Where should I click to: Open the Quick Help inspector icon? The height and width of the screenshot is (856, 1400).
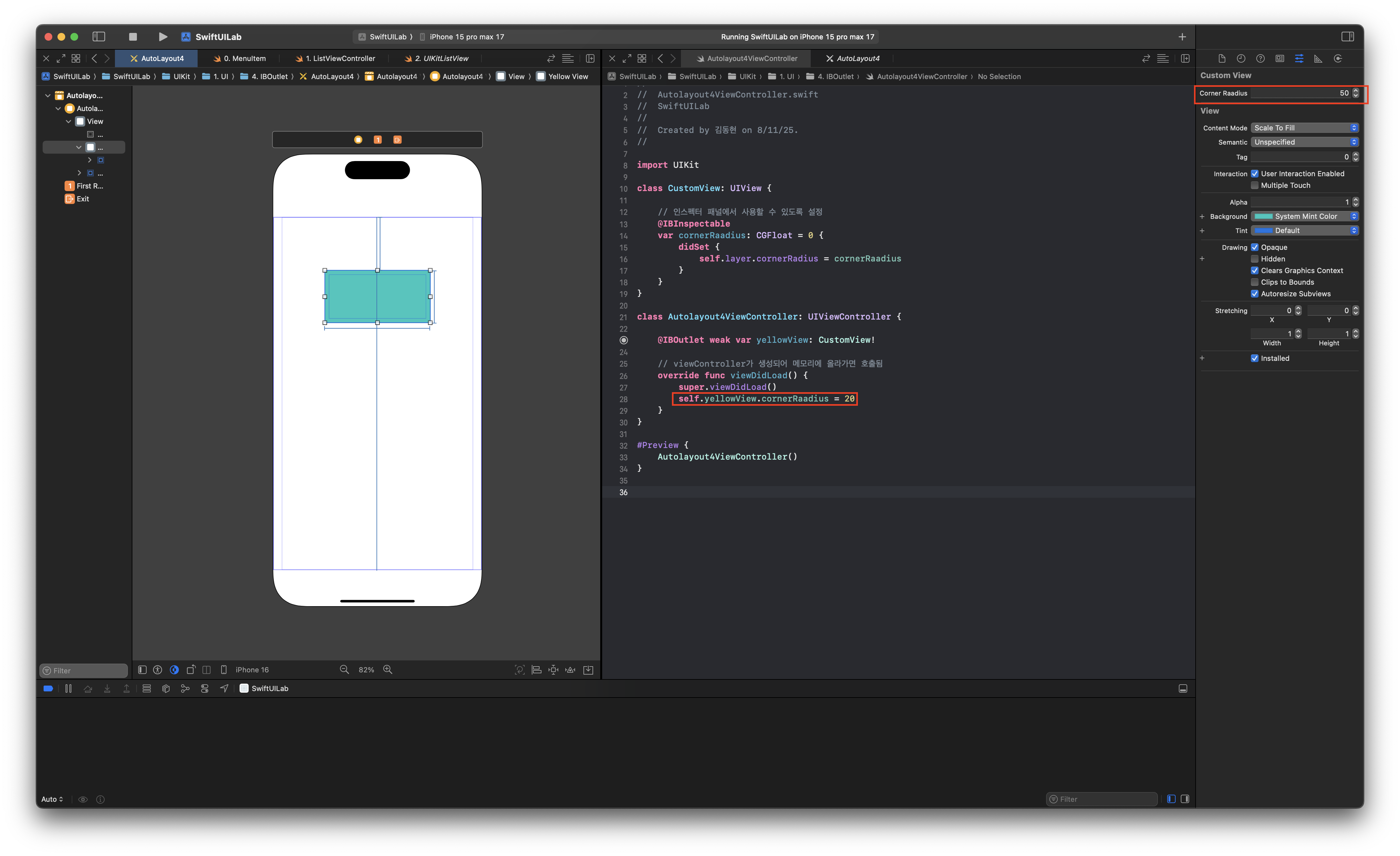(x=1260, y=58)
